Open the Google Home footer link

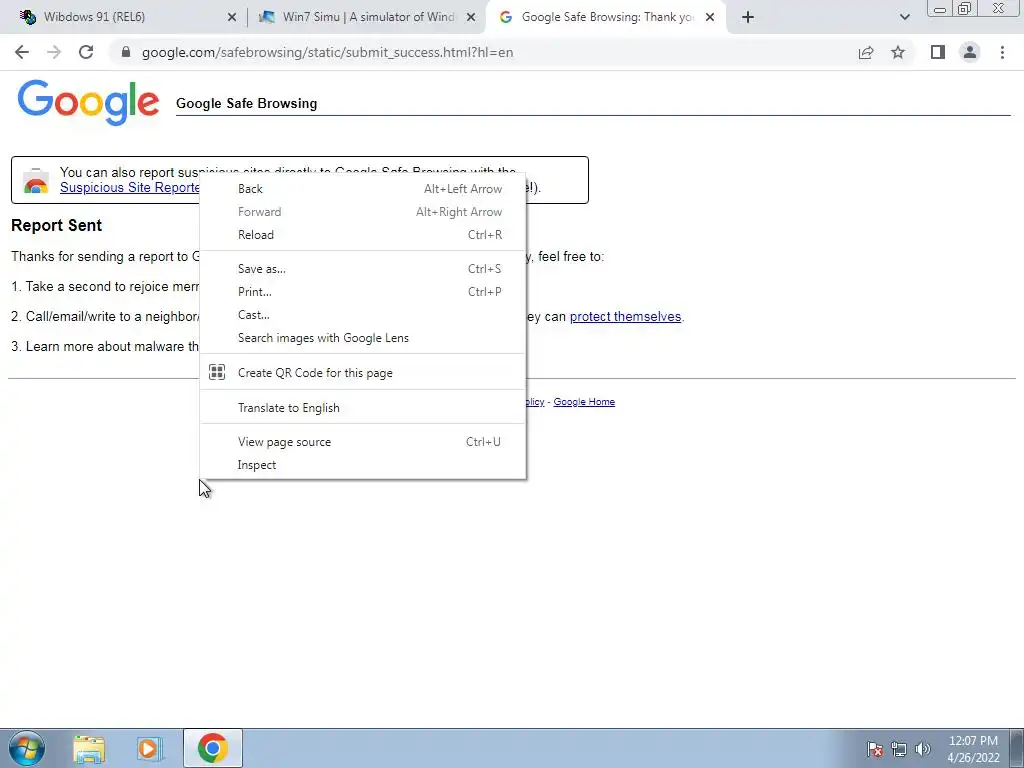(584, 402)
